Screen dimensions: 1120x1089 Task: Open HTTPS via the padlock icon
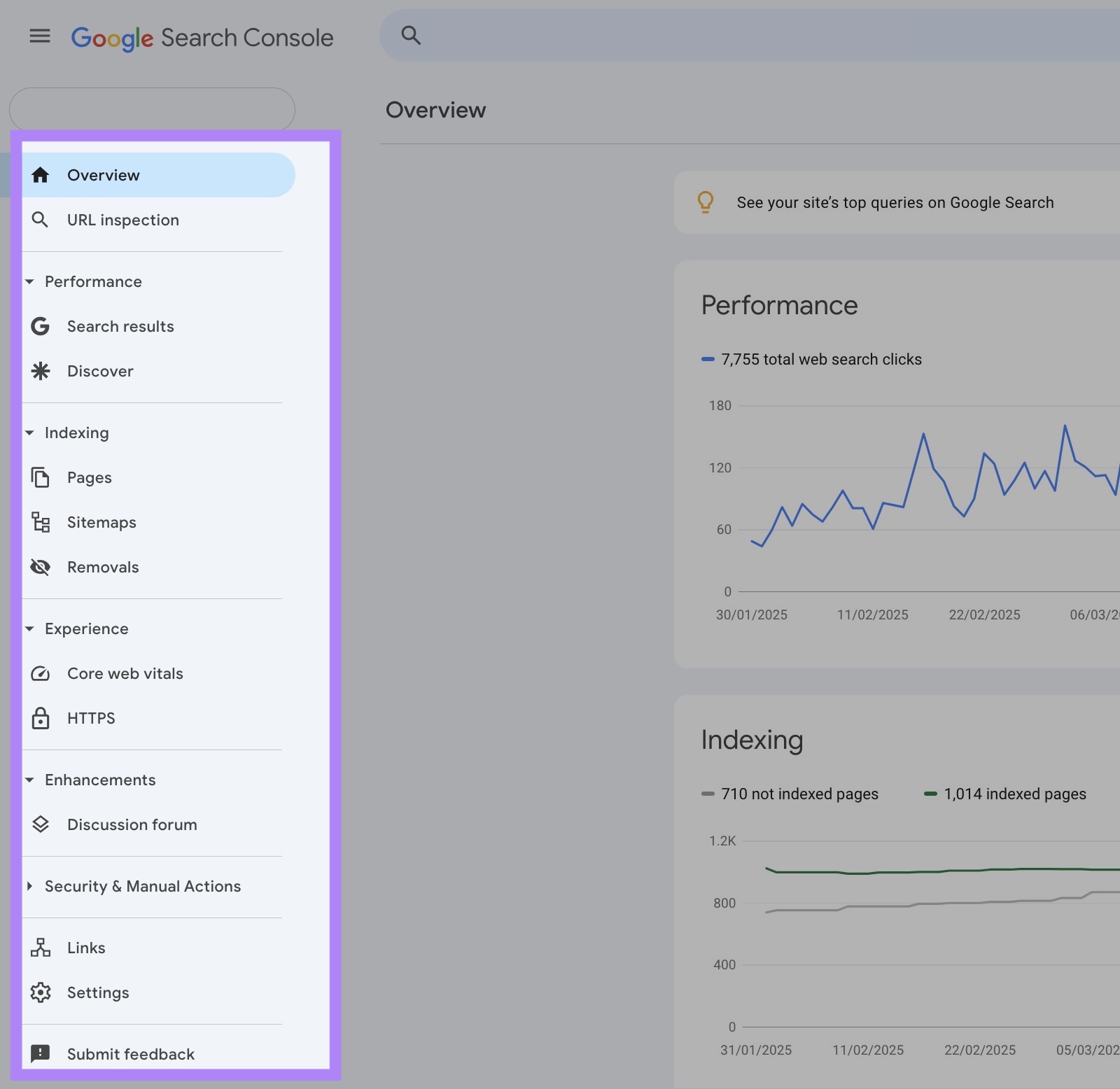pos(40,718)
